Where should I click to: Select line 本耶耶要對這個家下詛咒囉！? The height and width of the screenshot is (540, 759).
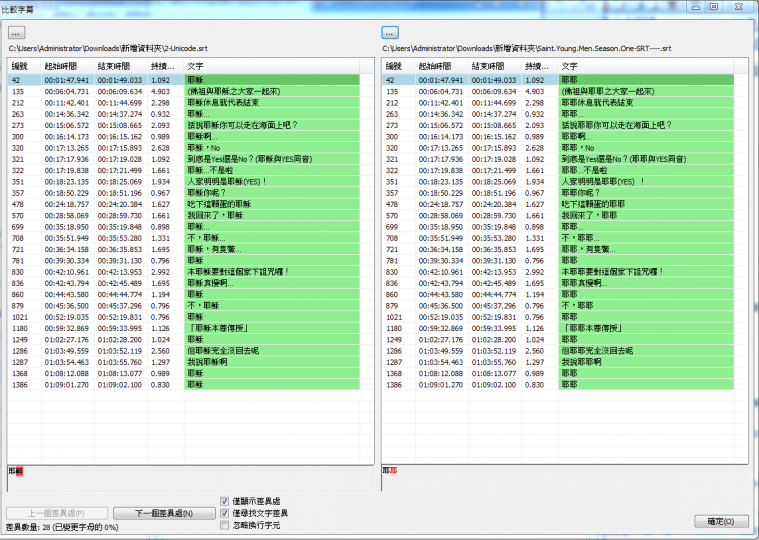(558, 272)
